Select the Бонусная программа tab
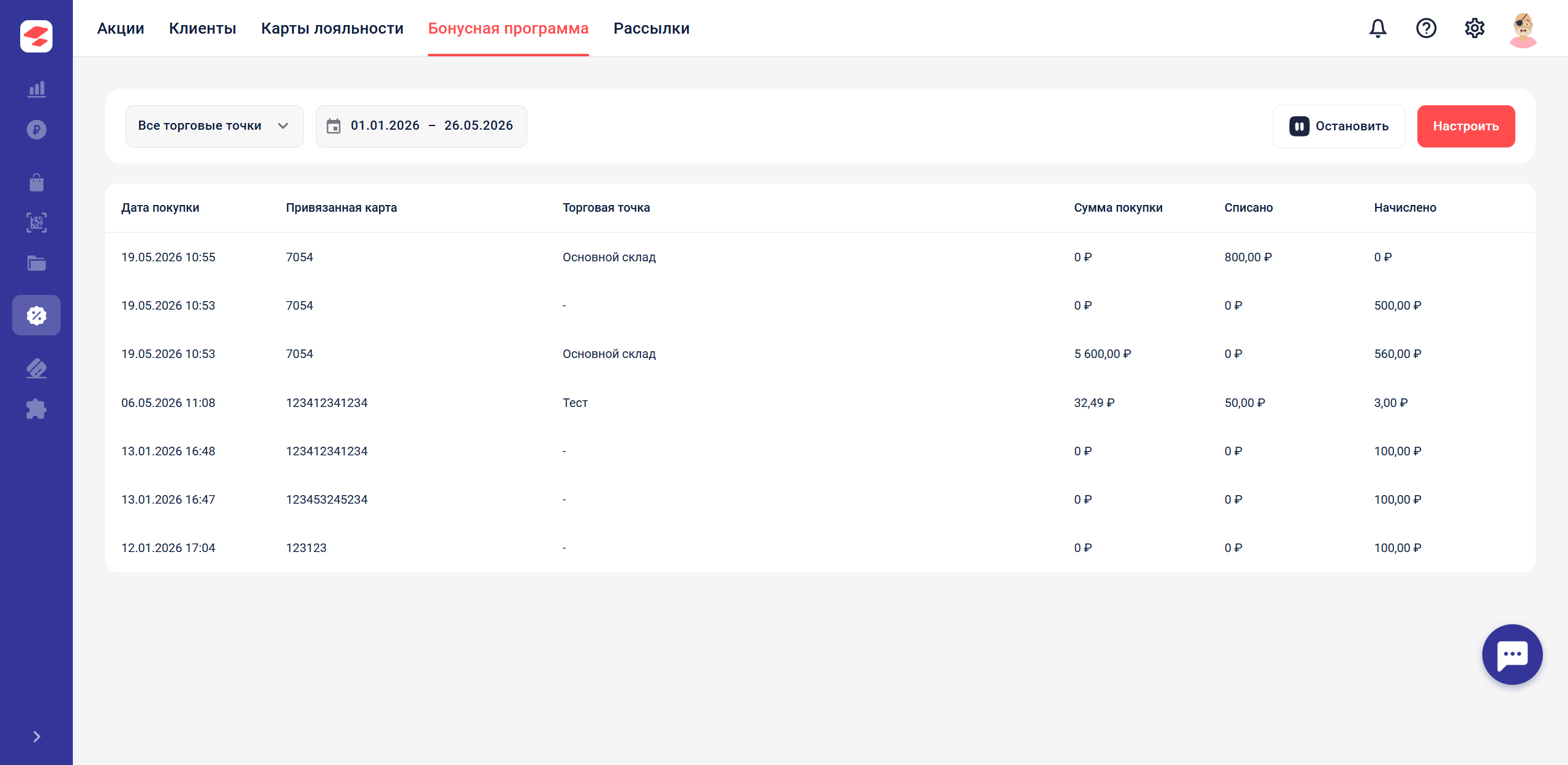 [x=508, y=28]
